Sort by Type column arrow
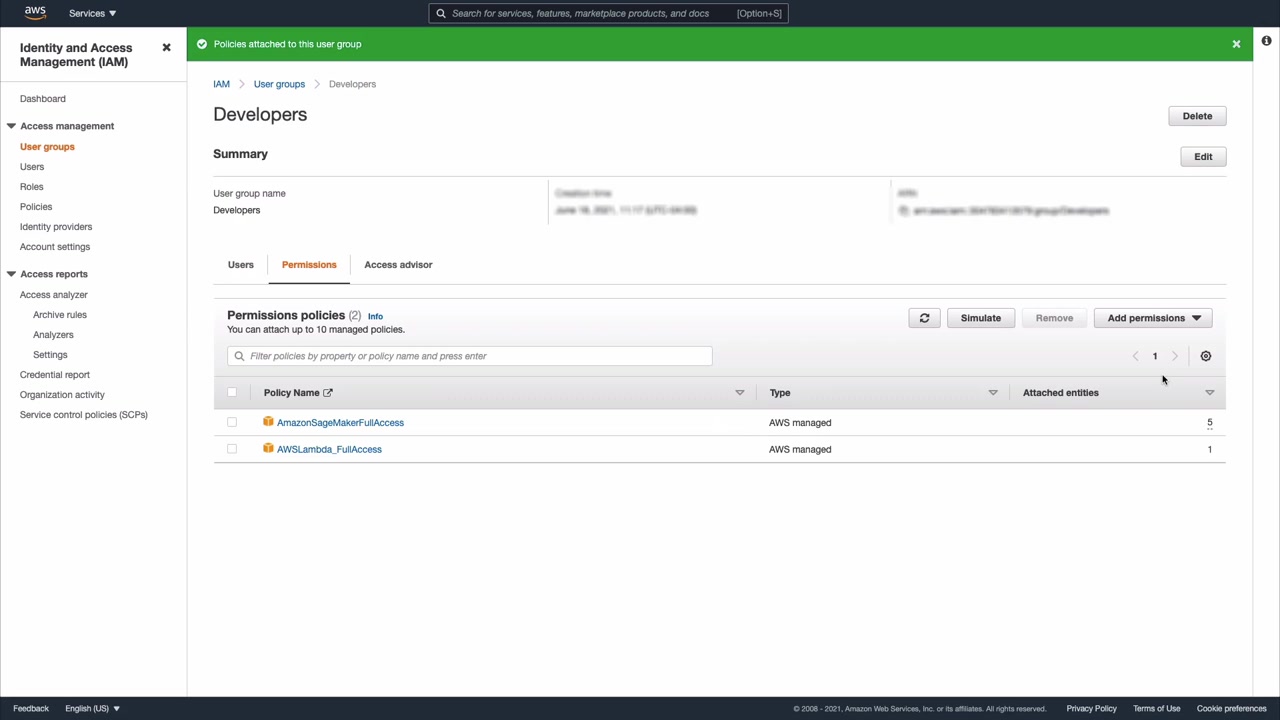The image size is (1280, 720). (x=993, y=393)
